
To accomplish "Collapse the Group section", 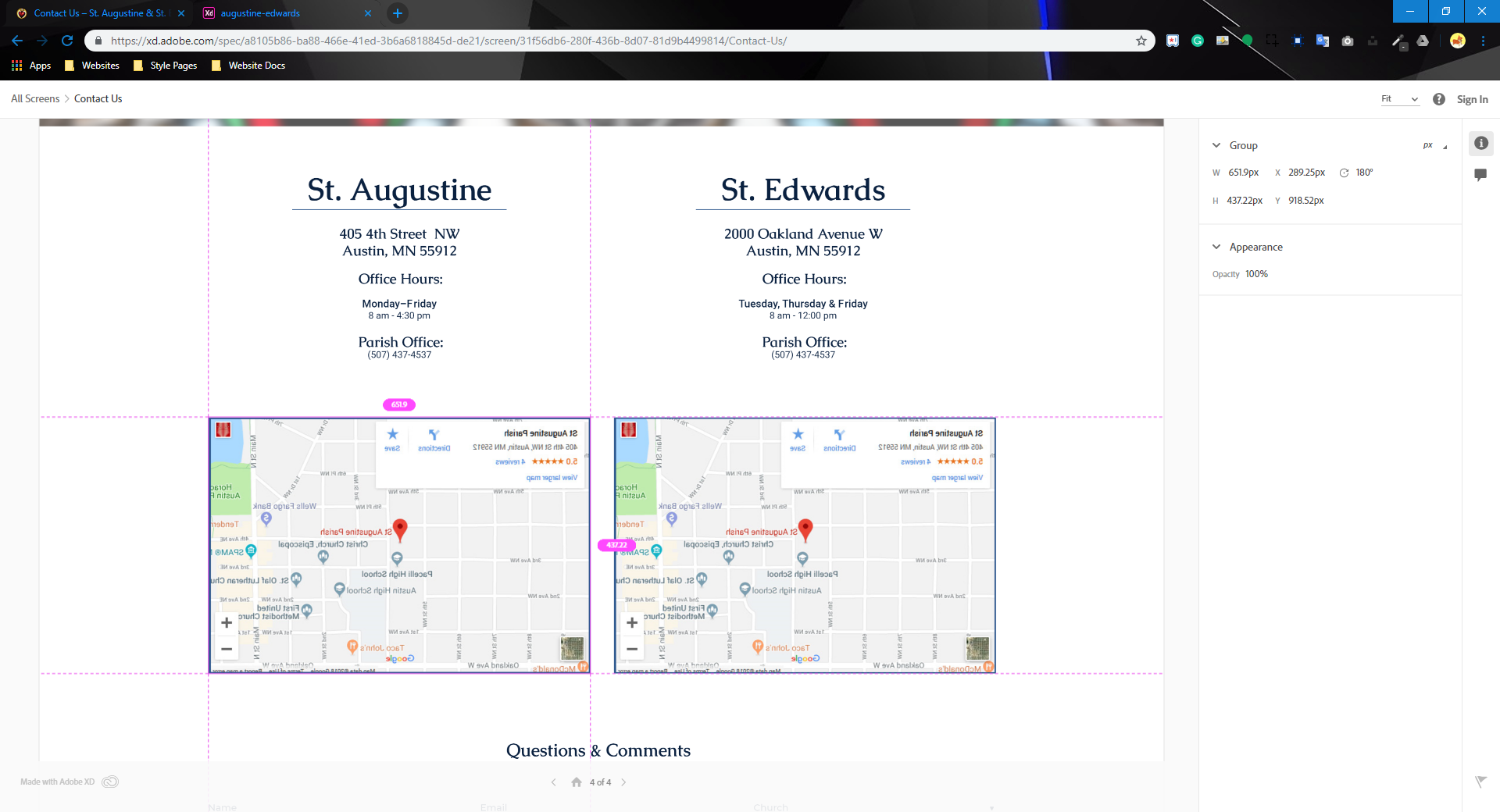I will 1216,145.
